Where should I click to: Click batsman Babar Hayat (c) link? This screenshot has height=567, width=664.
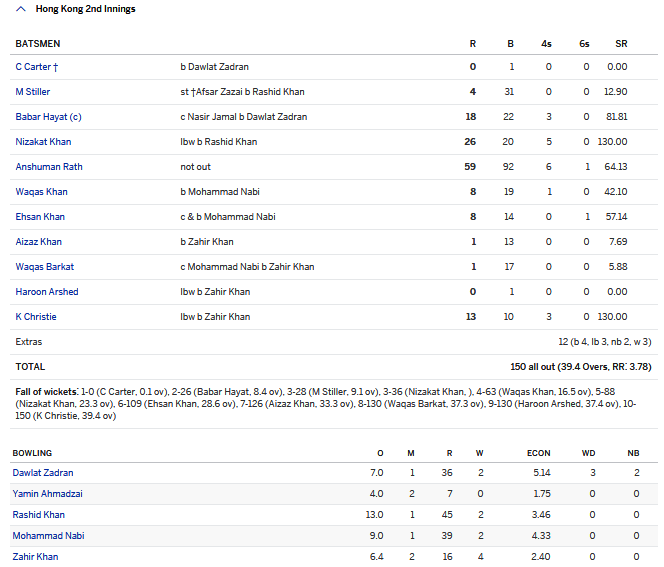point(49,117)
